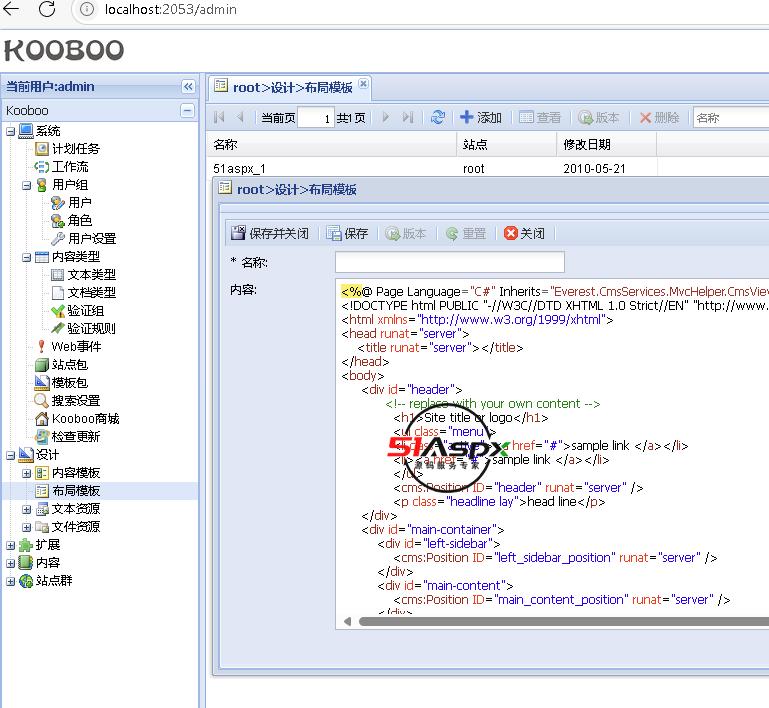Close the root>设计>布局模板 tab
769x708 pixels.
point(364,85)
